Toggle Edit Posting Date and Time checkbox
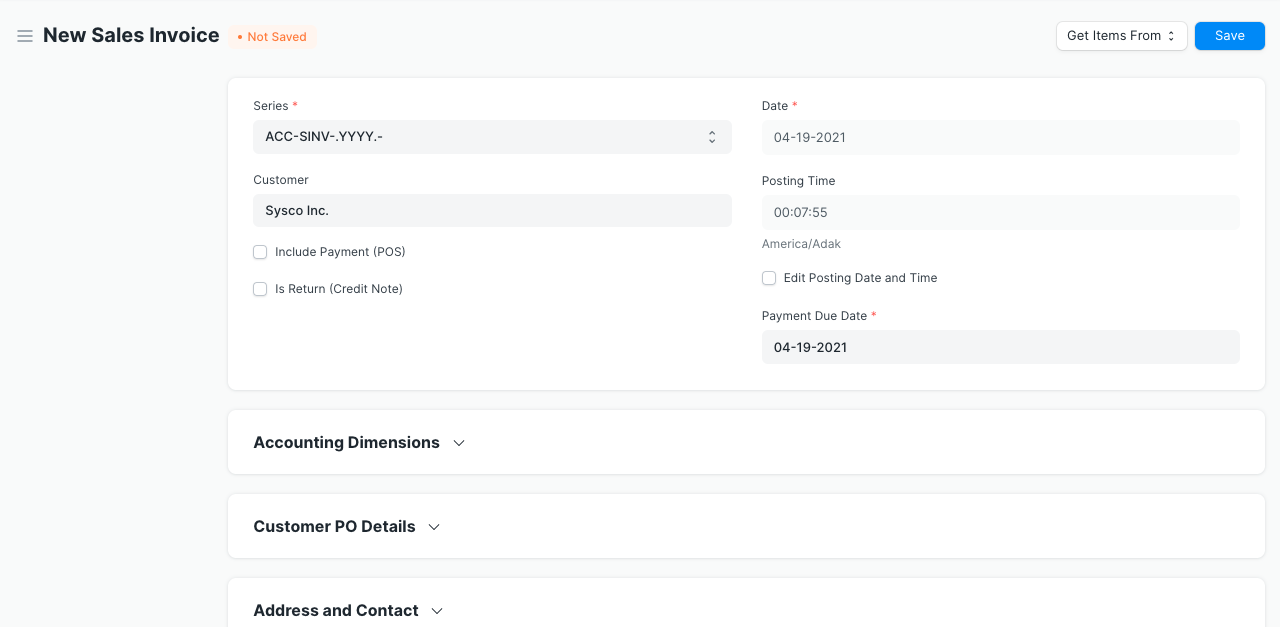The height and width of the screenshot is (627, 1280). (x=769, y=278)
